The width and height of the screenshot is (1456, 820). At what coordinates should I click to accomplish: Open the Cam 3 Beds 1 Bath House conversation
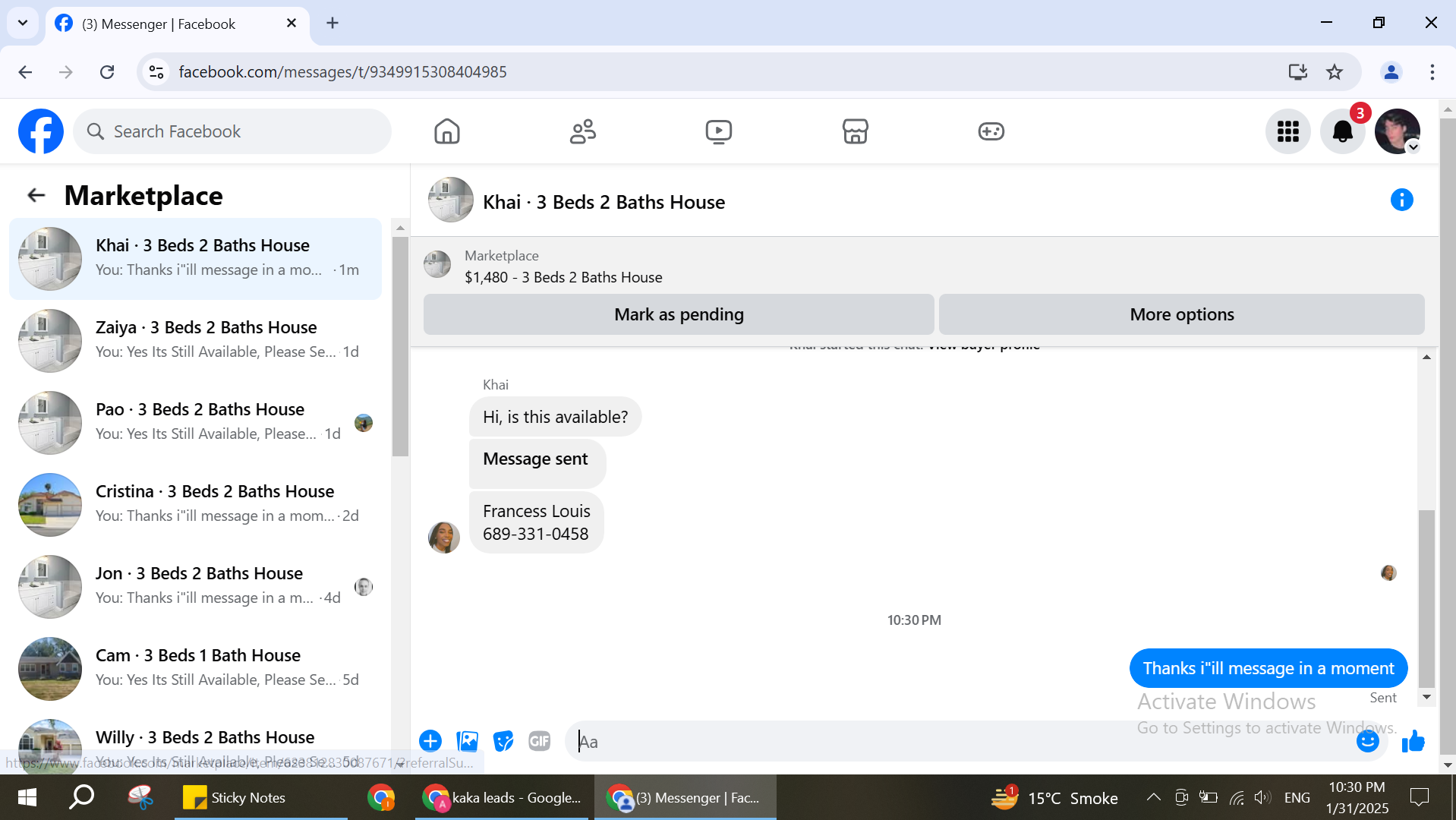click(196, 668)
